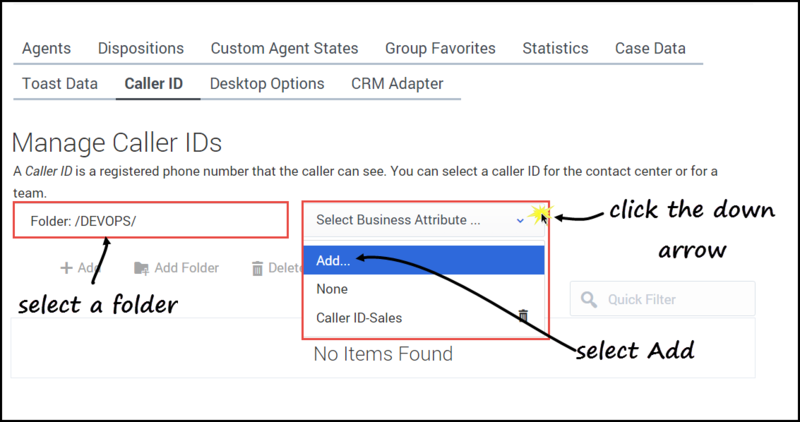Open the Desktop Options tab
Screen dimensions: 800x422
(x=267, y=83)
